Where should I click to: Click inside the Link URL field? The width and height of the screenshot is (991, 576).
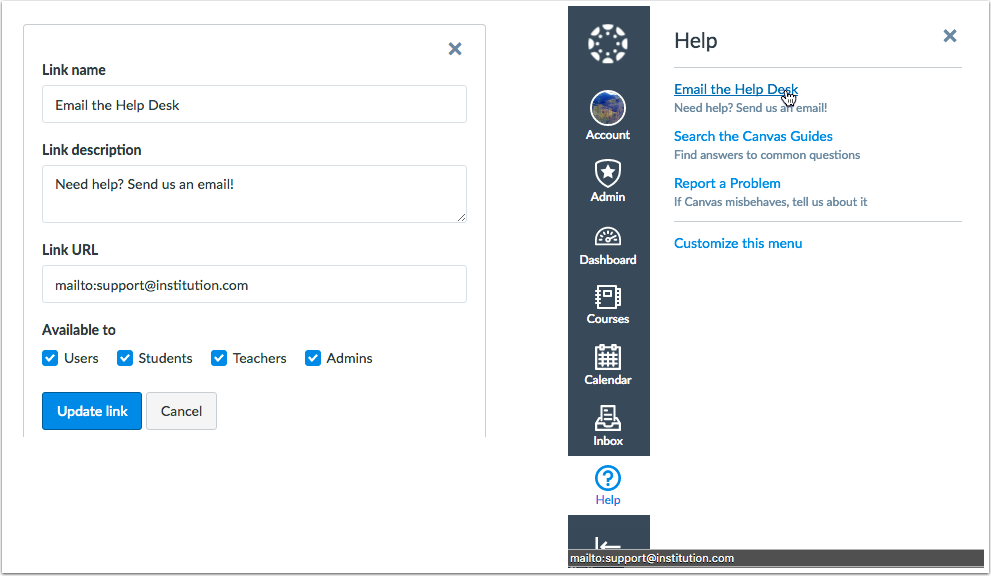click(254, 284)
